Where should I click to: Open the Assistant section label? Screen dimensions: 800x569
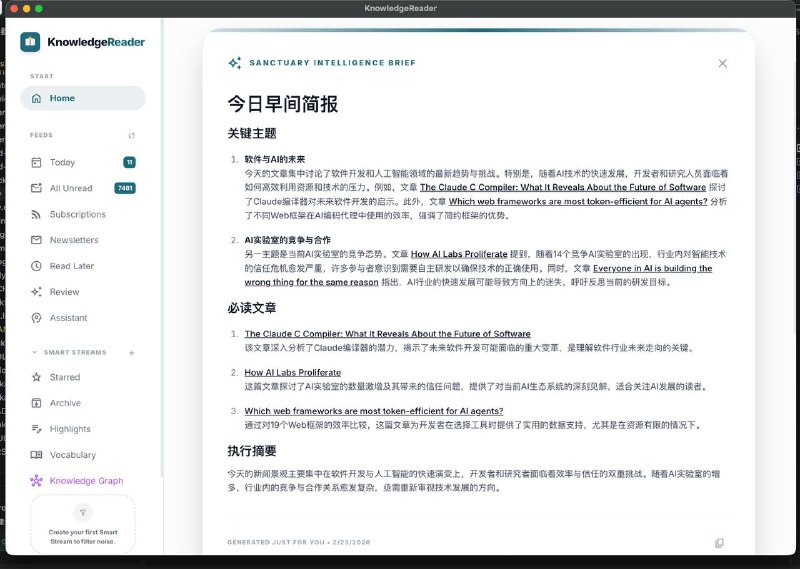(68, 318)
